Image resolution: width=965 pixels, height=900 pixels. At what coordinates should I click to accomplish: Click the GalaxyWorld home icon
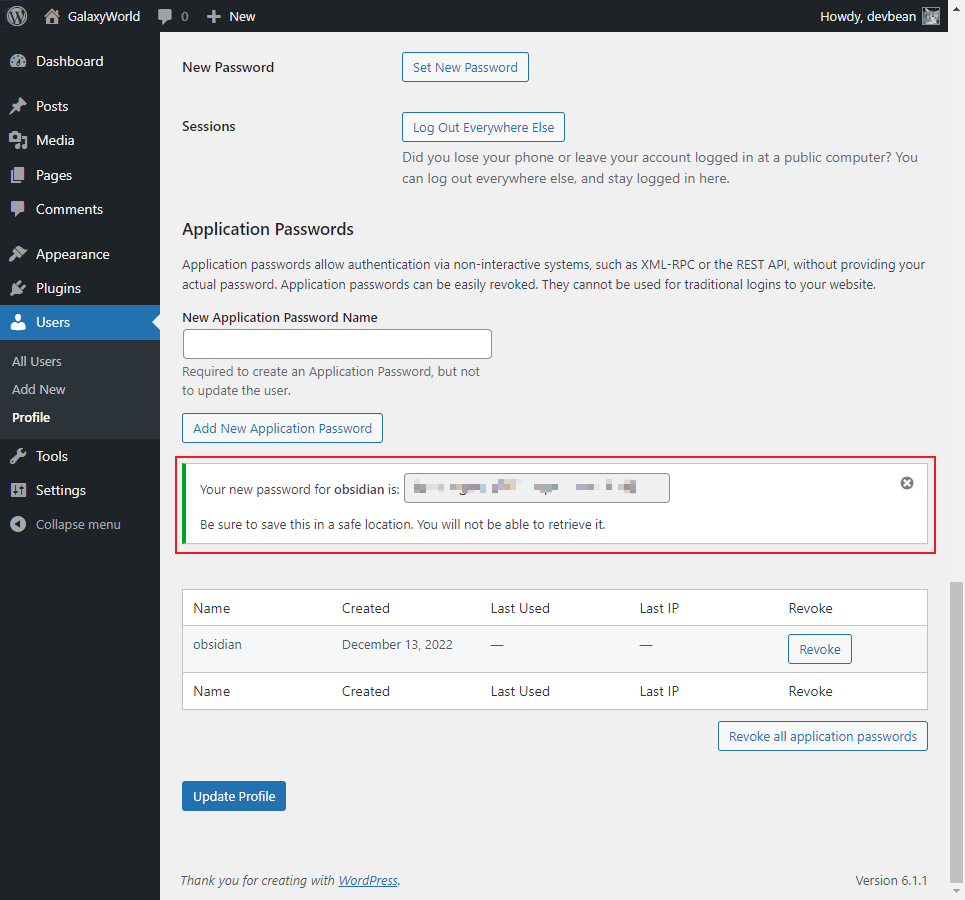click(52, 16)
